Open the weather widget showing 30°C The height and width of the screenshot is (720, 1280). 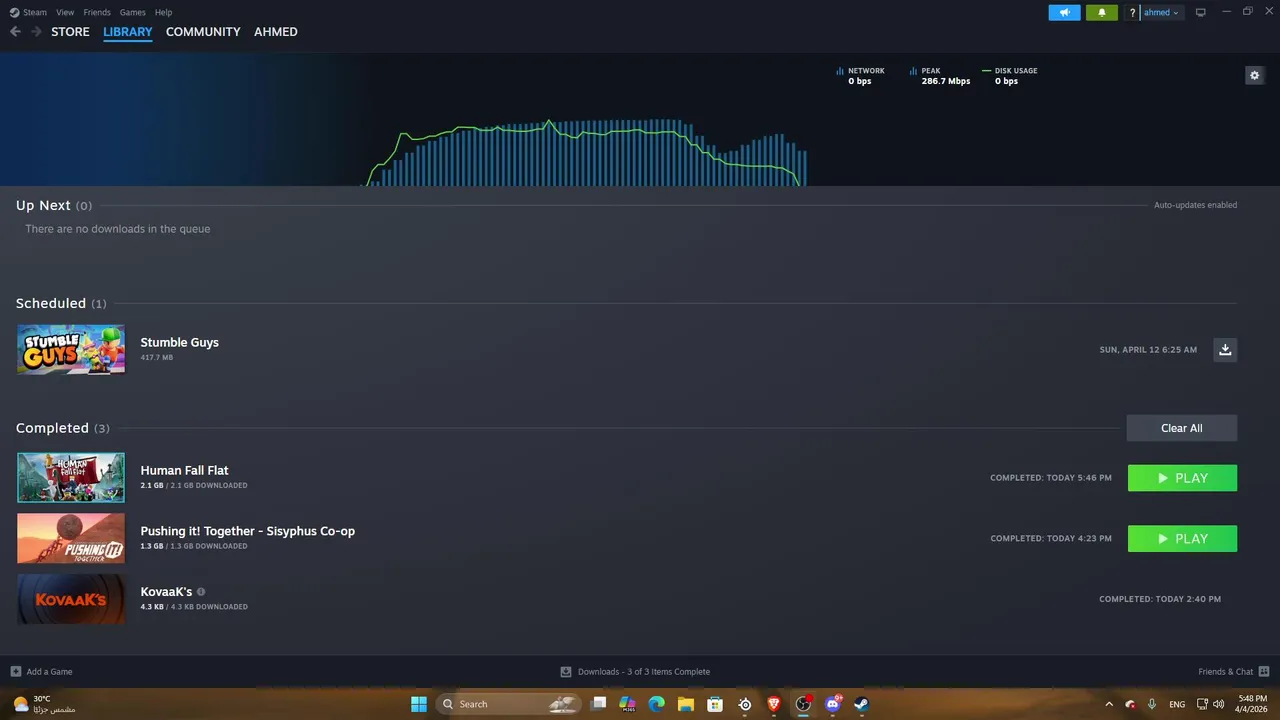point(45,704)
